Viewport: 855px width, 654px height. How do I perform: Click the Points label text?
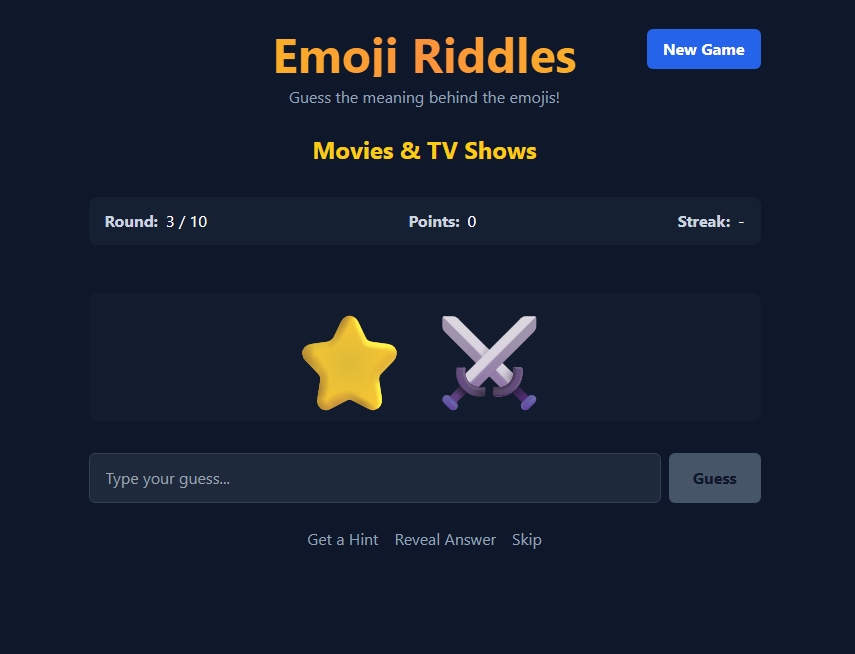[x=435, y=221]
